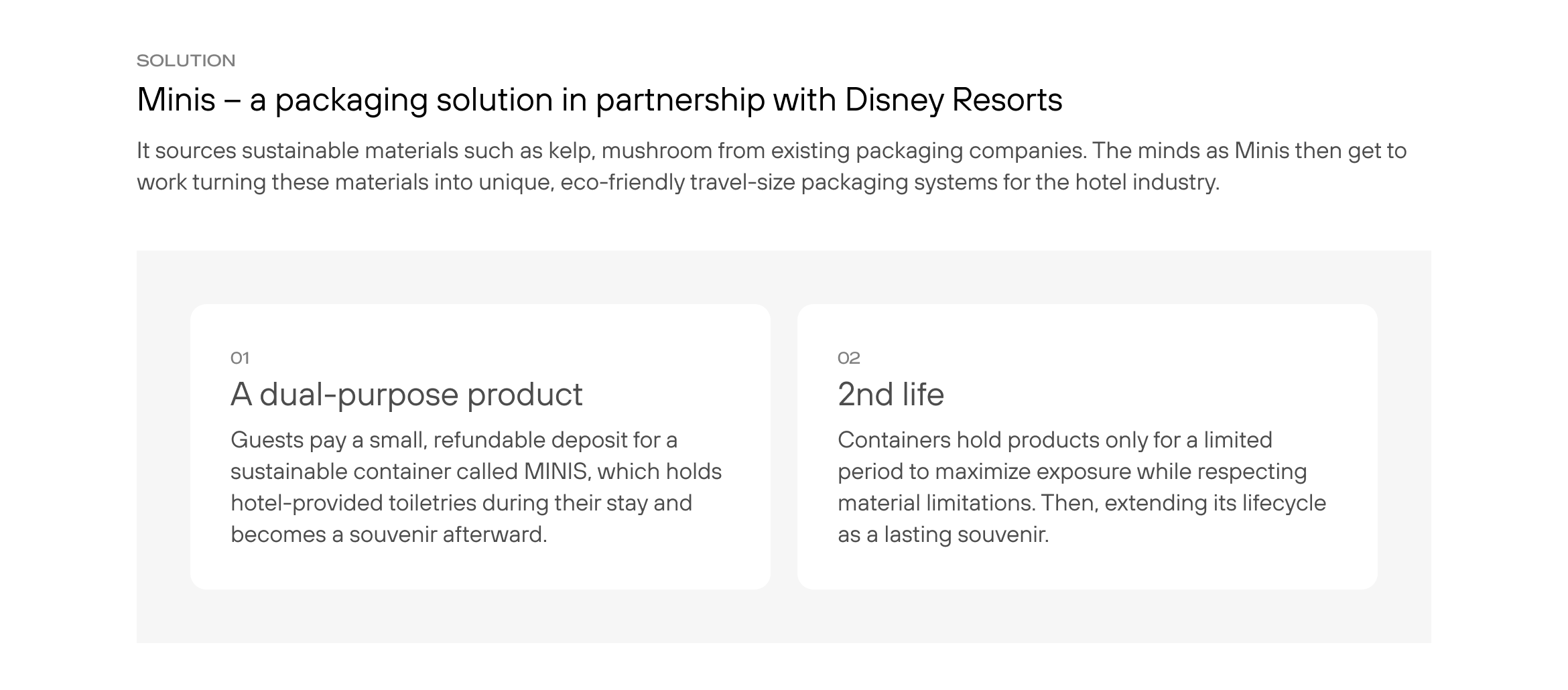This screenshot has height=690, width=1568.
Task: Click the 2nd life heading
Action: click(x=891, y=395)
